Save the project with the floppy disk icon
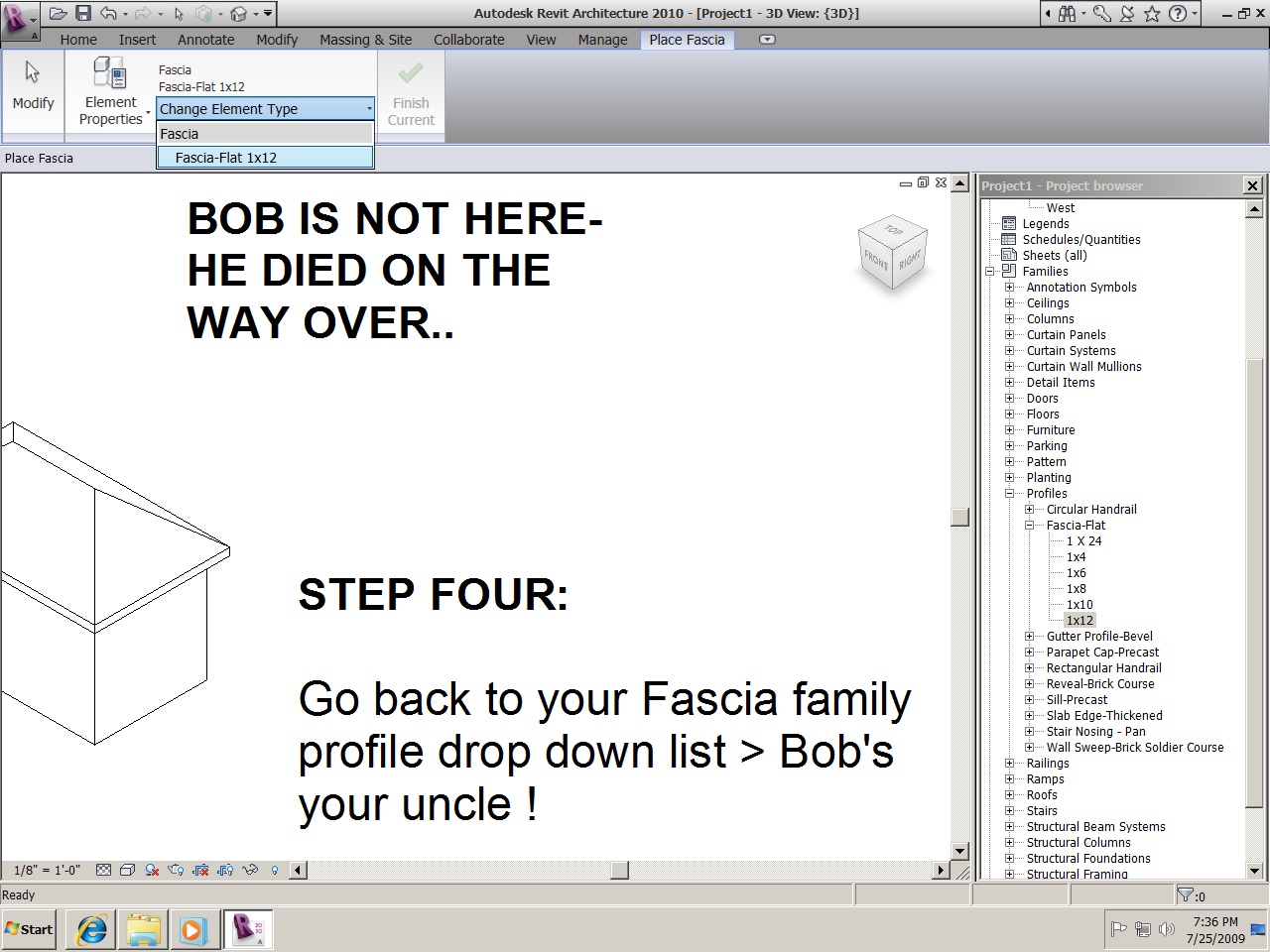The height and width of the screenshot is (952, 1270). pyautogui.click(x=83, y=14)
